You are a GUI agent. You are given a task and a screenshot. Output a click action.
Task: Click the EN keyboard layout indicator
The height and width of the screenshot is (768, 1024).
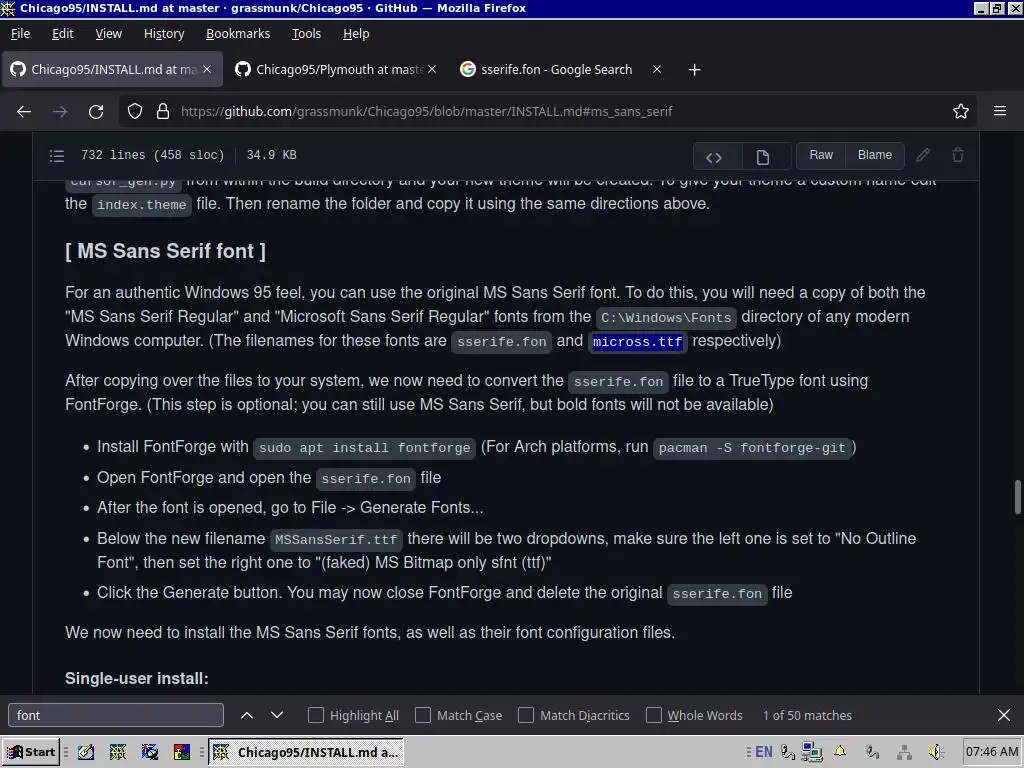point(763,752)
